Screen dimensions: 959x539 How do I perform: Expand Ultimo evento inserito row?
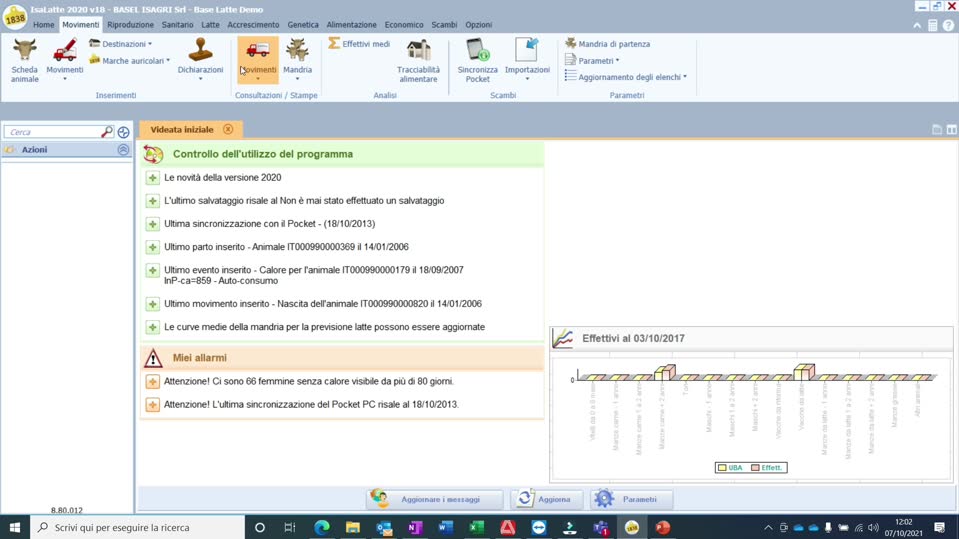click(x=152, y=270)
